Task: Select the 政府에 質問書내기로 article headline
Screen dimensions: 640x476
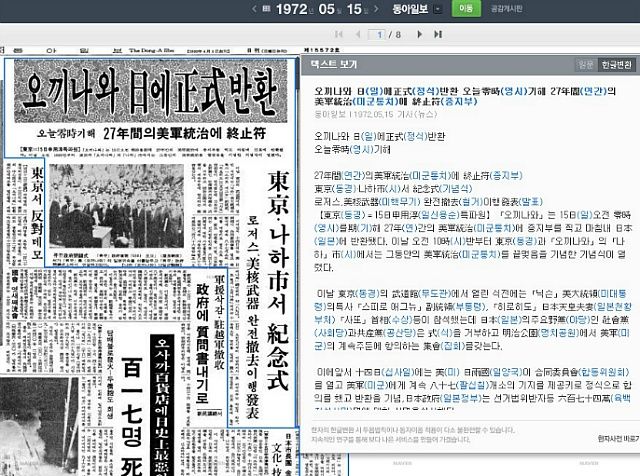Action: pos(203,343)
